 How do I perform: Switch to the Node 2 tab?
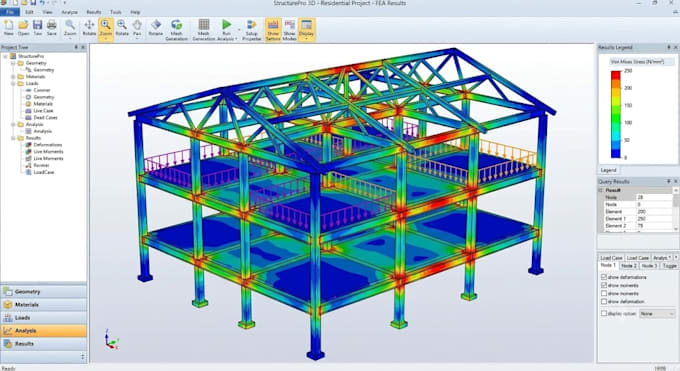tap(628, 266)
